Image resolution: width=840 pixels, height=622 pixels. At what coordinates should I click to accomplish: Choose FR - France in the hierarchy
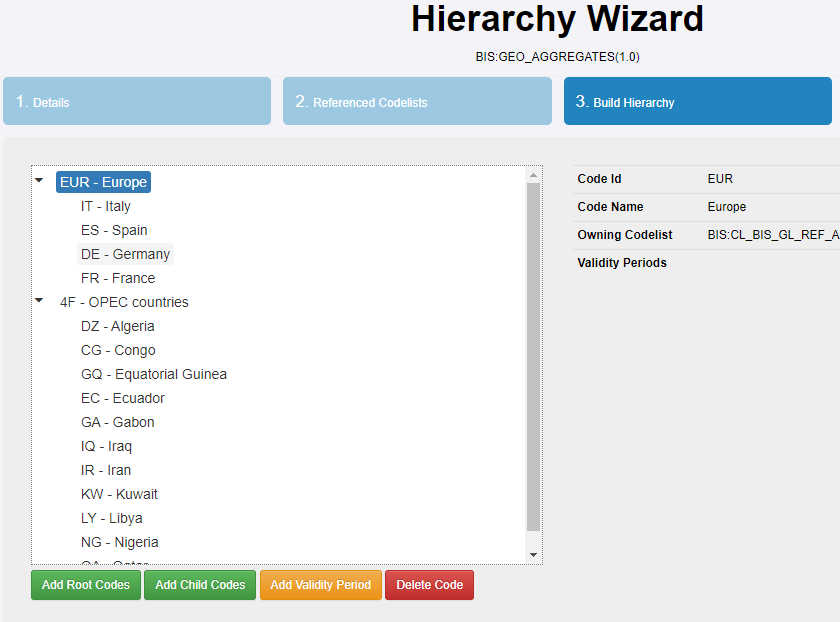[x=118, y=278]
